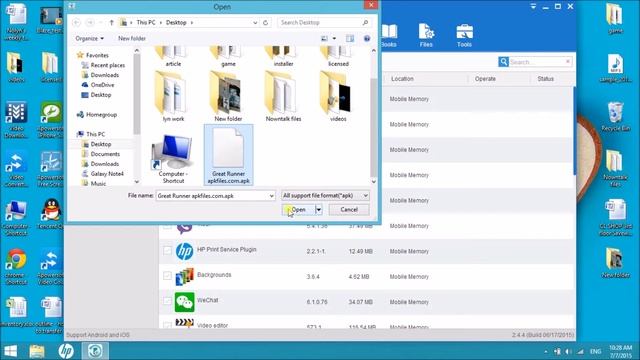This screenshot has width=640, height=360.
Task: Go up one folder level in dialog
Action: tap(111, 22)
